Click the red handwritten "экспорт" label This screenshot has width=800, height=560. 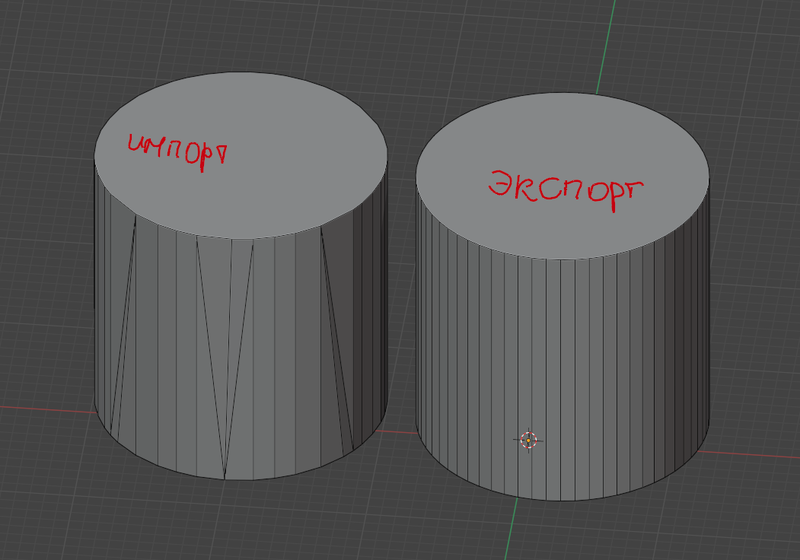pyautogui.click(x=564, y=187)
